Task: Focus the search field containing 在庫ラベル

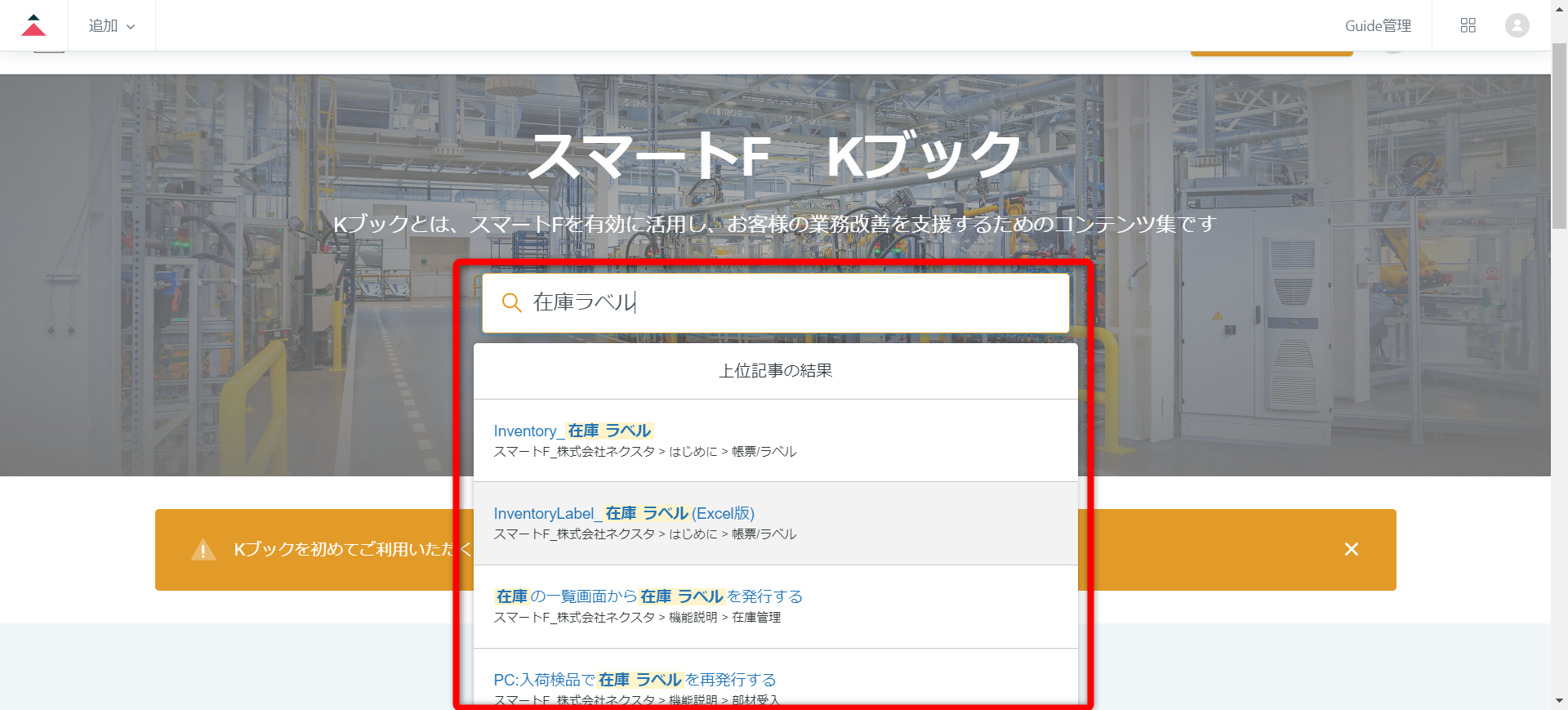Action: point(784,303)
